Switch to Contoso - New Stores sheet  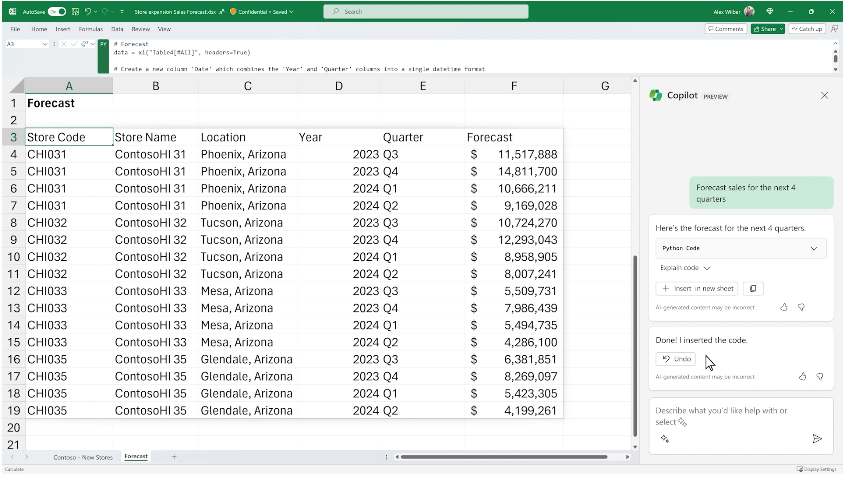point(83,457)
